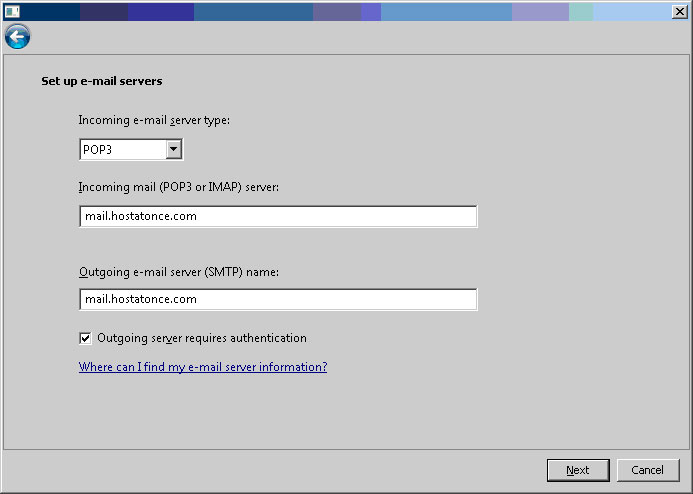Image resolution: width=693 pixels, height=494 pixels.
Task: Click the Outgoing SMTP server name field
Action: 277,299
